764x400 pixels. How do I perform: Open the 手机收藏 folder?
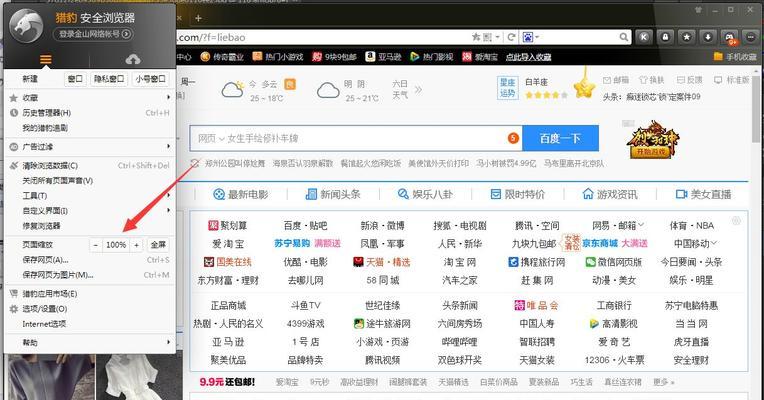point(735,57)
